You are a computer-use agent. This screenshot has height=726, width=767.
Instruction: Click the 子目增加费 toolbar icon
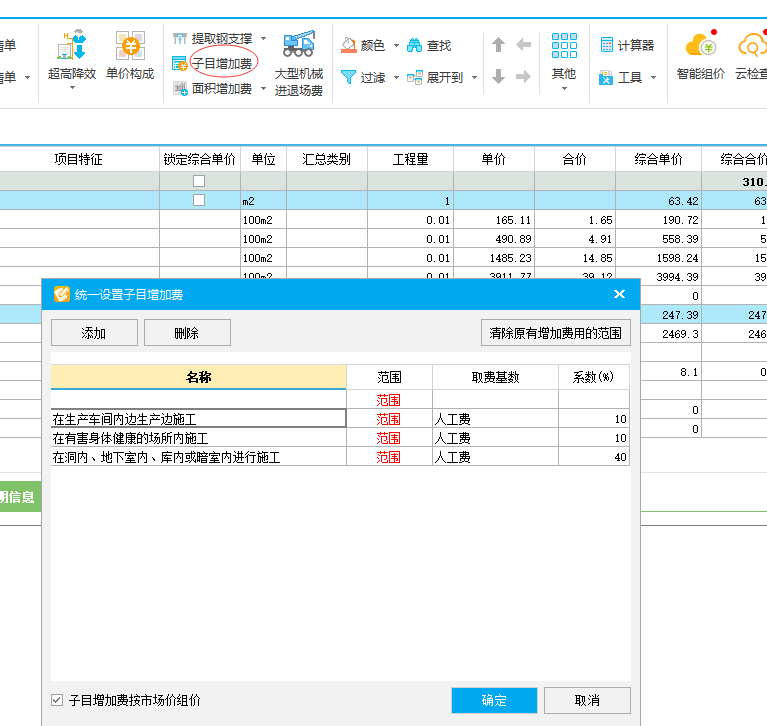pyautogui.click(x=180, y=64)
